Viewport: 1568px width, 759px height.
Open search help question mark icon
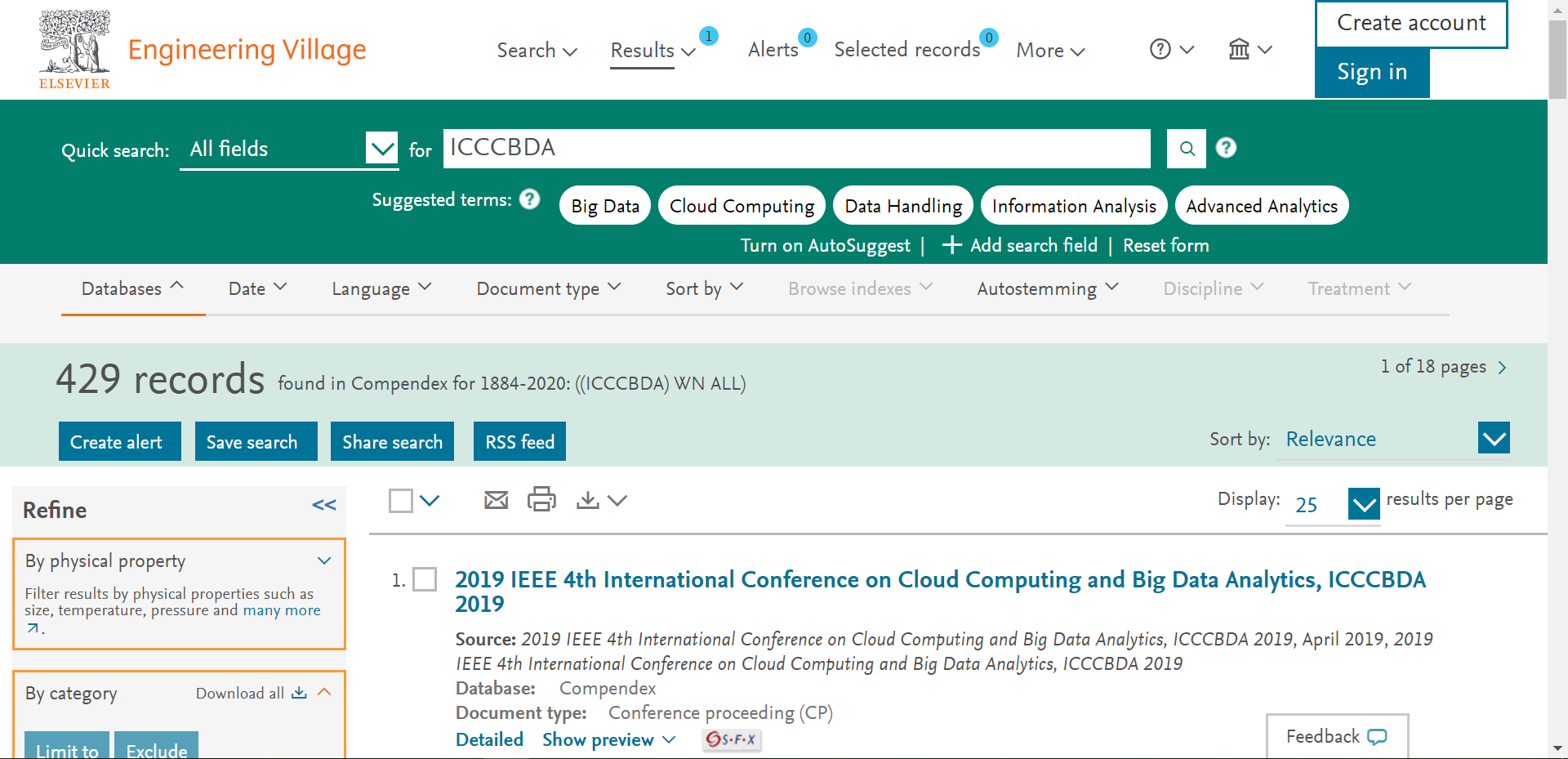1226,148
